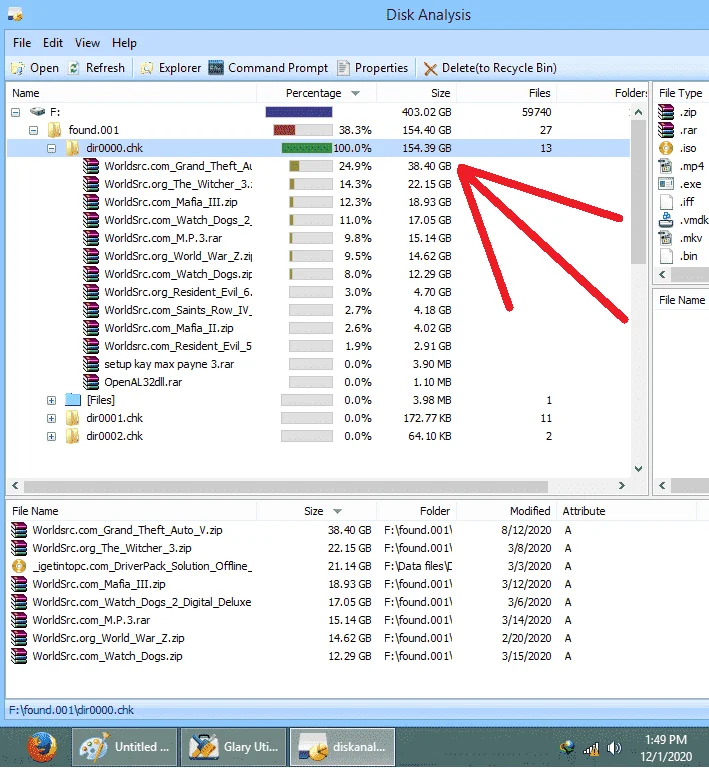Collapse the F: drive tree node
This screenshot has height=768, width=709.
click(x=16, y=112)
